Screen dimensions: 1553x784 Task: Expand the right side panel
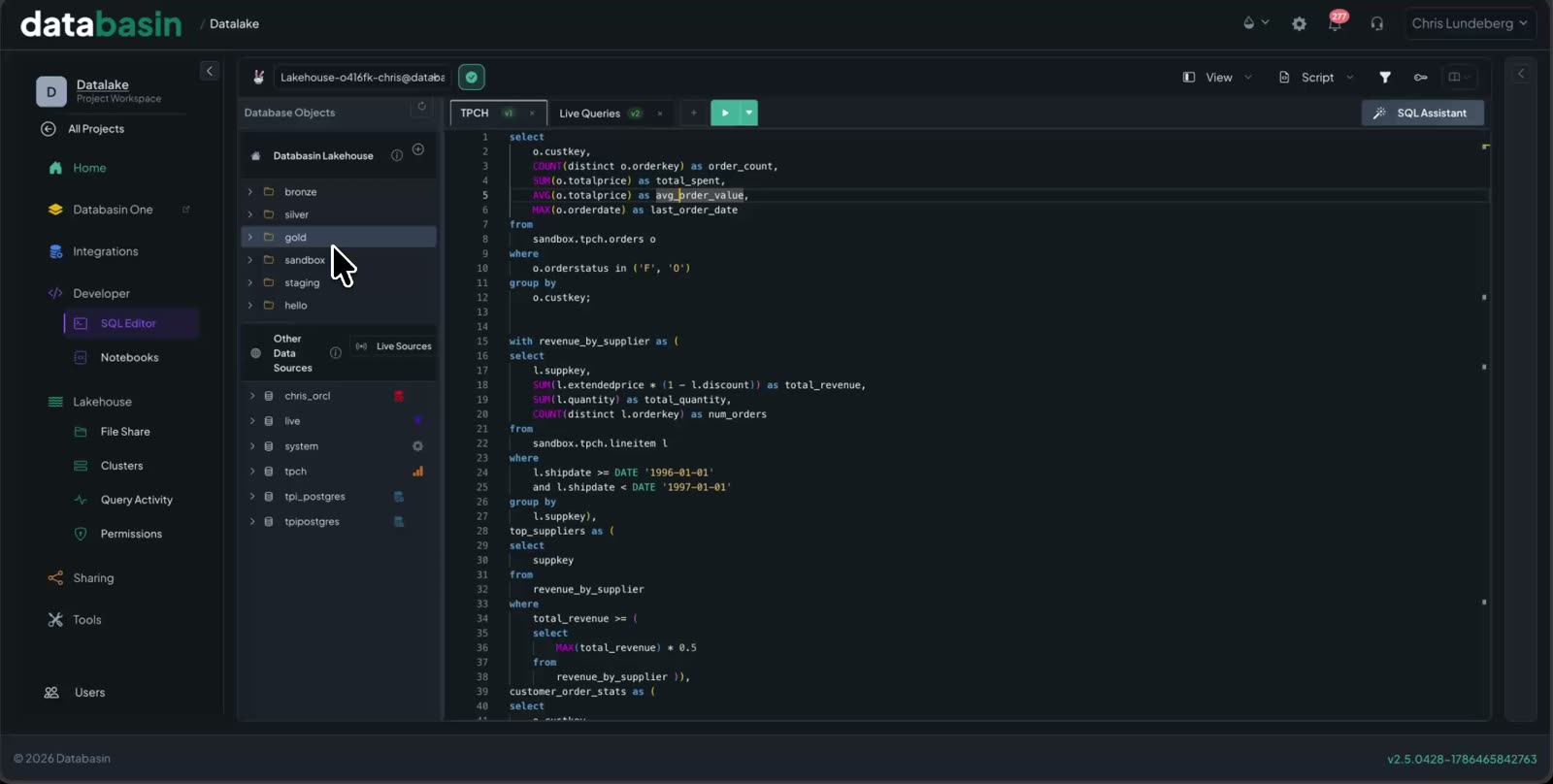(1521, 74)
